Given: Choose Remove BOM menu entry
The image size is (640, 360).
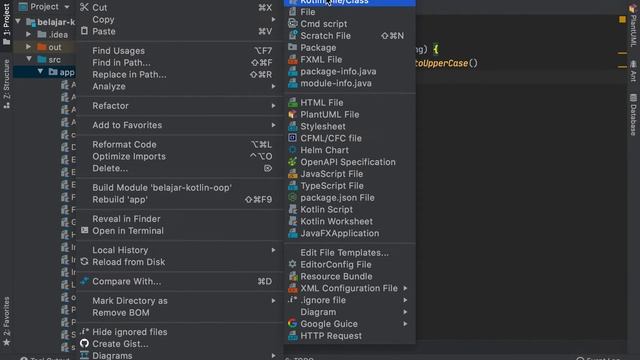Looking at the screenshot, I should tap(179, 313).
